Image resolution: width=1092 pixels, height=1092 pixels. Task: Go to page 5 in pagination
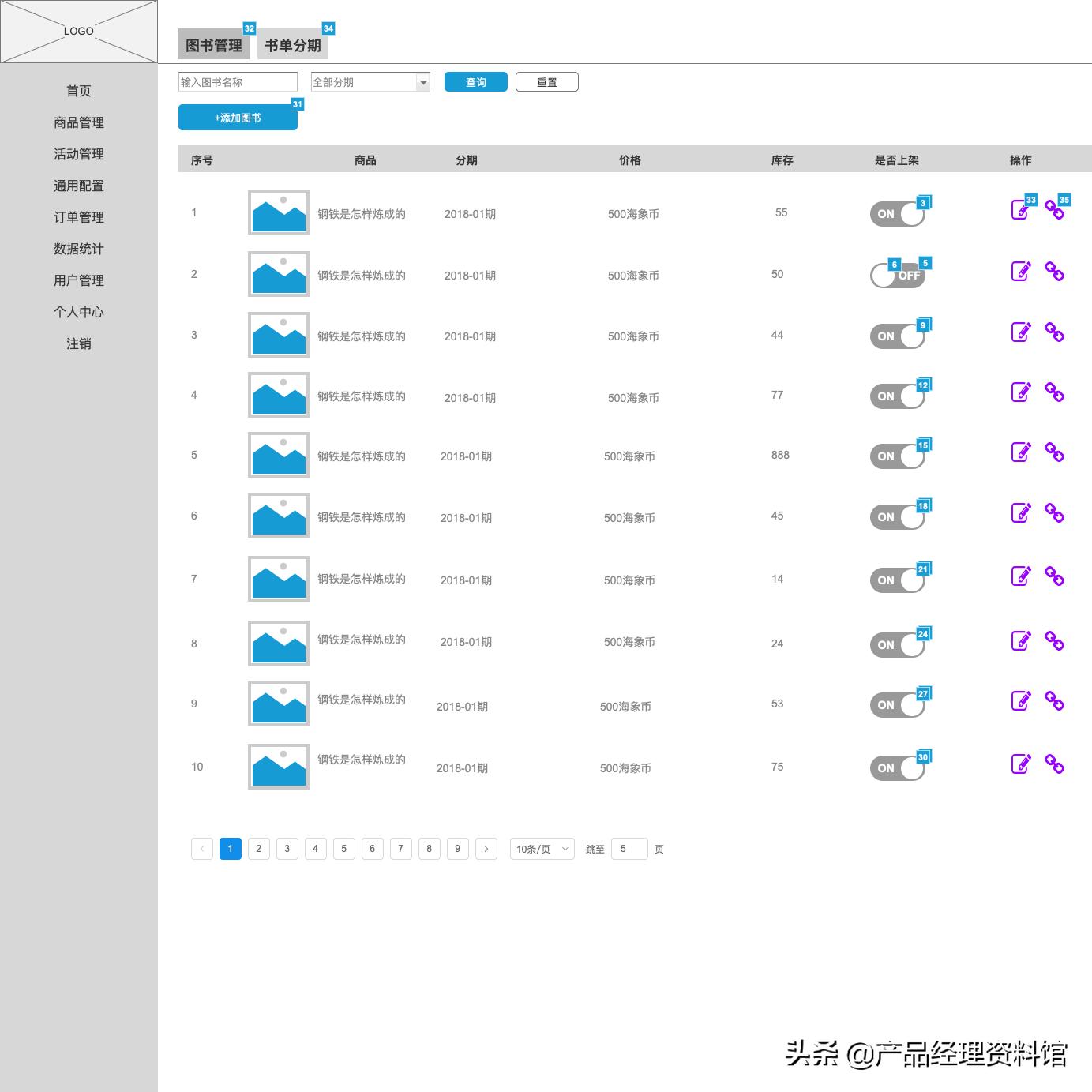pyautogui.click(x=343, y=849)
